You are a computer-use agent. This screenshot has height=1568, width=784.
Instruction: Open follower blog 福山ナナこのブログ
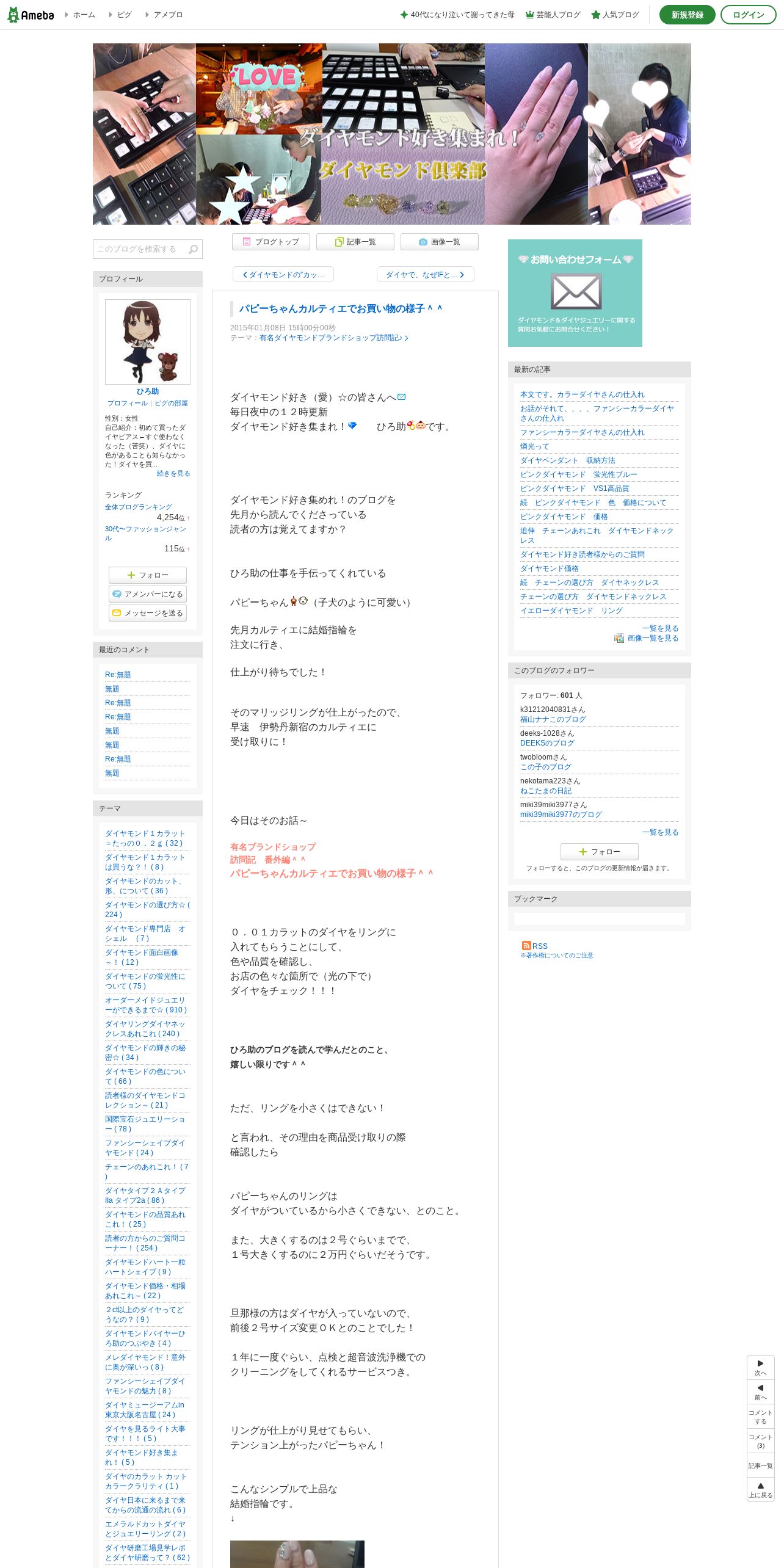[553, 719]
